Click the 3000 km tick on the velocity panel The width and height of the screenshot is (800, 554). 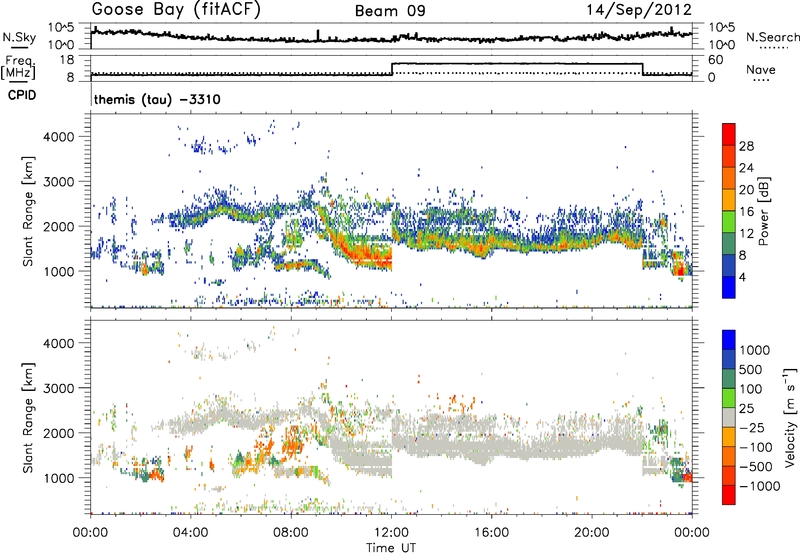(x=59, y=388)
